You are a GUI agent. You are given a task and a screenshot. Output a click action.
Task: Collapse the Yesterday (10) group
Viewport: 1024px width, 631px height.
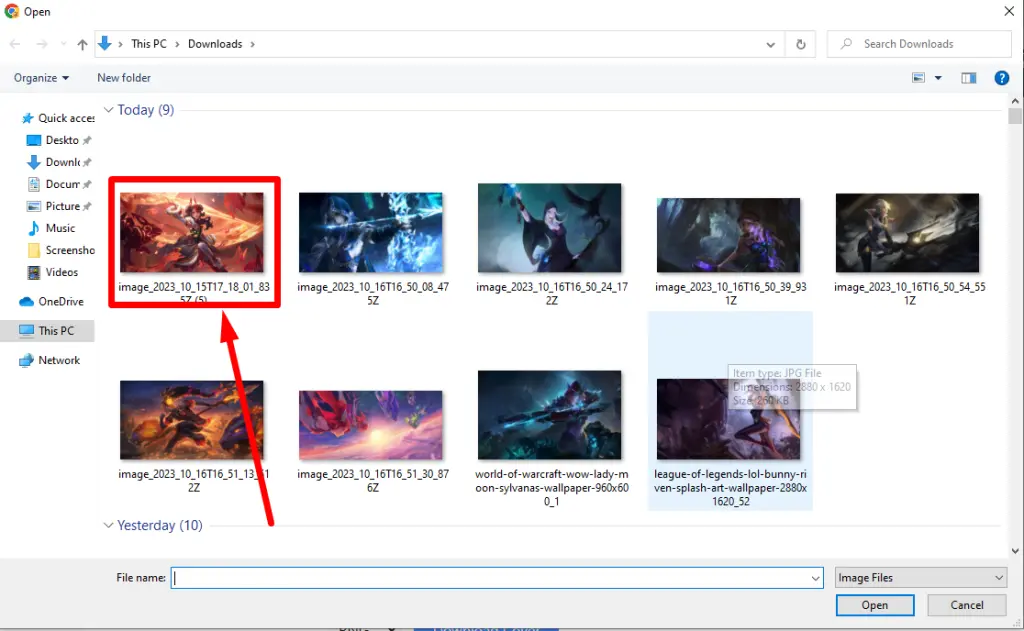[108, 525]
